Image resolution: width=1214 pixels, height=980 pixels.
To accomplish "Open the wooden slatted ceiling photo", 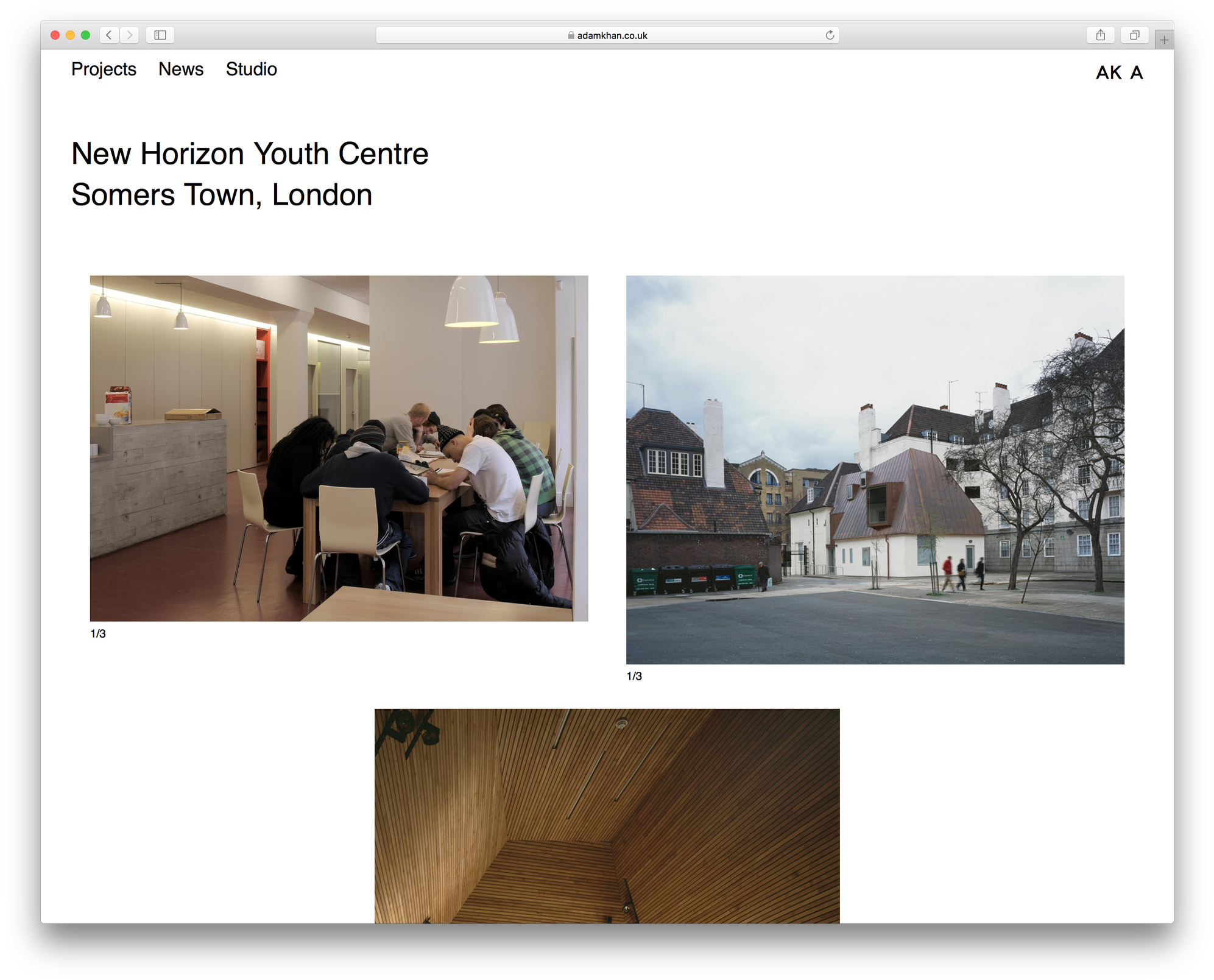I will point(607,816).
